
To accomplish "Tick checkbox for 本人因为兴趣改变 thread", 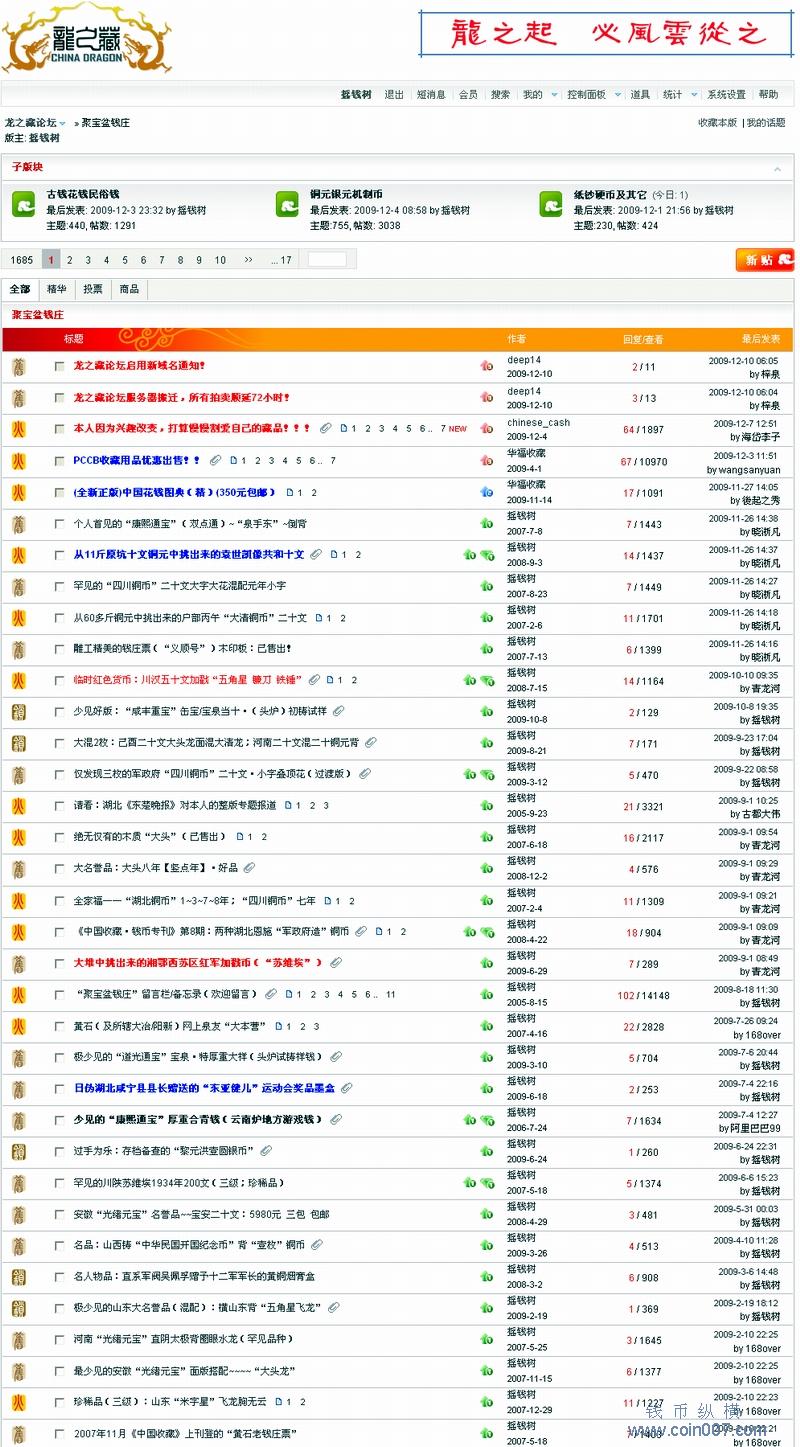I will [59, 429].
